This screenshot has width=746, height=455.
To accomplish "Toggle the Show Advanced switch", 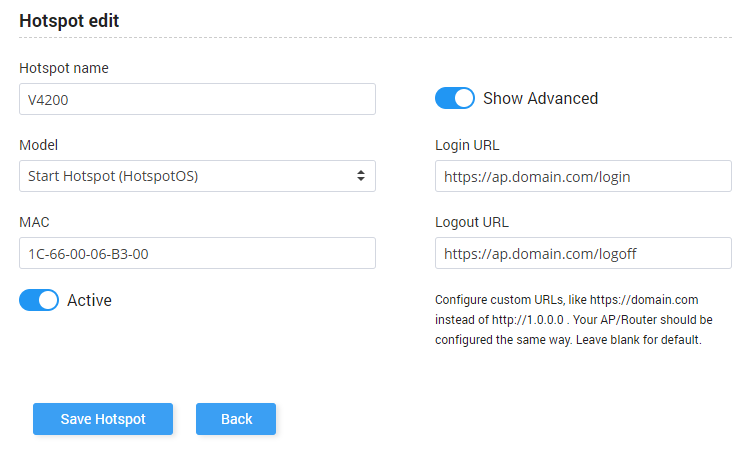I will 454,98.
